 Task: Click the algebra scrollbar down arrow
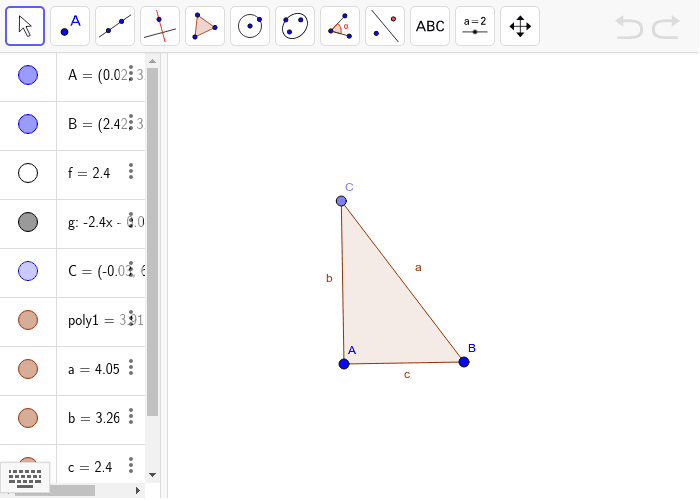(152, 475)
